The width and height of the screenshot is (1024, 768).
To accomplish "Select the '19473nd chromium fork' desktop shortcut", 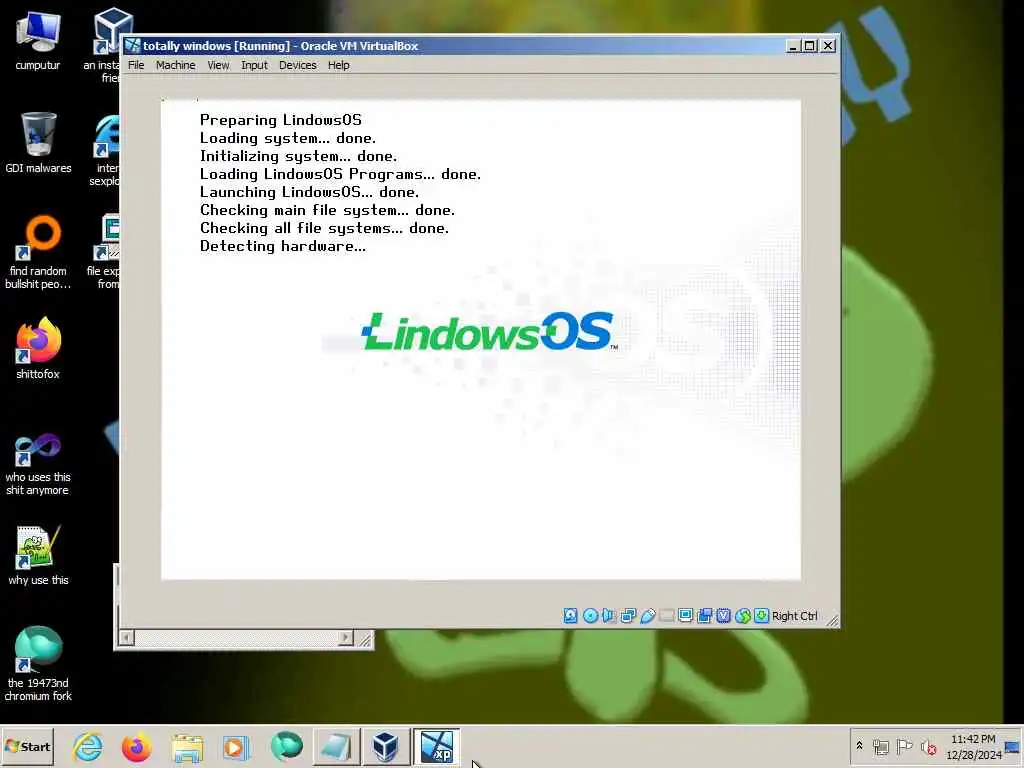I will (x=38, y=664).
